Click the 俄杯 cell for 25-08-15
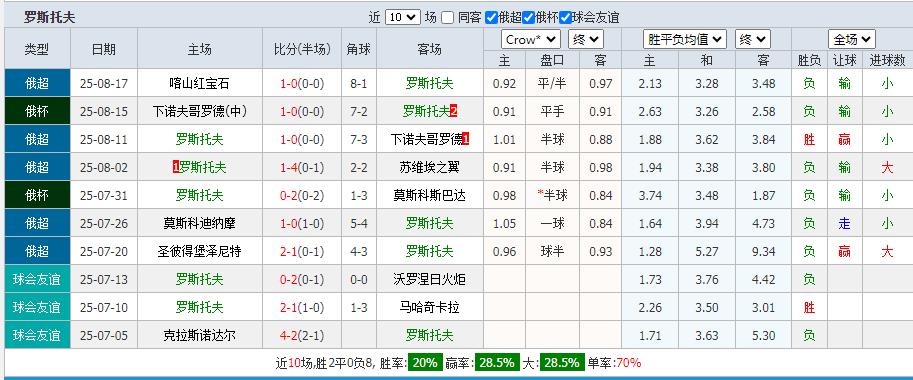The width and height of the screenshot is (913, 380). tap(37, 111)
